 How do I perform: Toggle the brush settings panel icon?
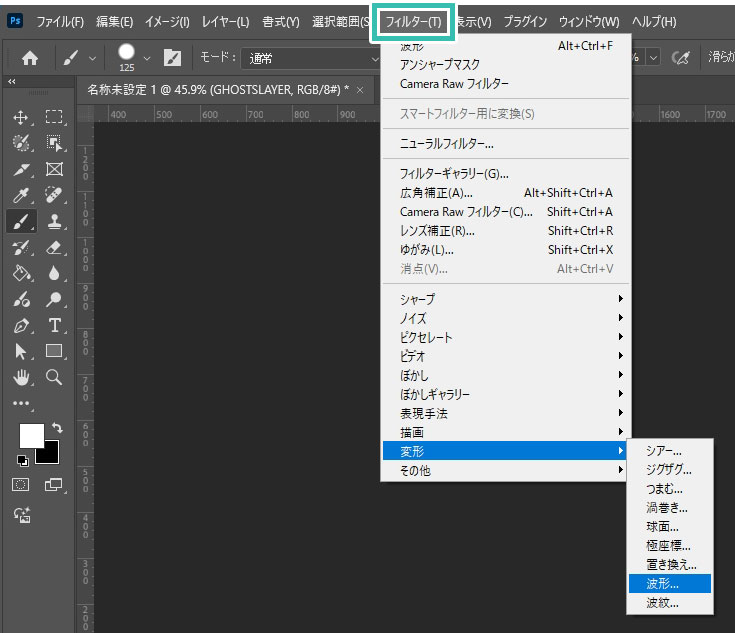(x=172, y=58)
